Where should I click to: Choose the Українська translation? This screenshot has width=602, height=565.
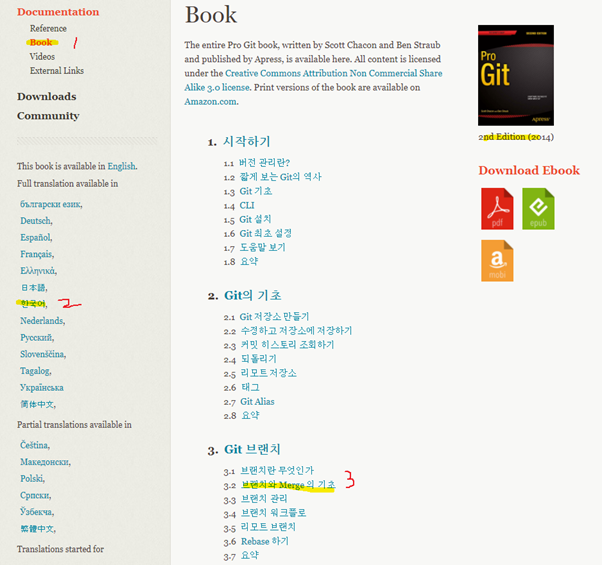[41, 388]
